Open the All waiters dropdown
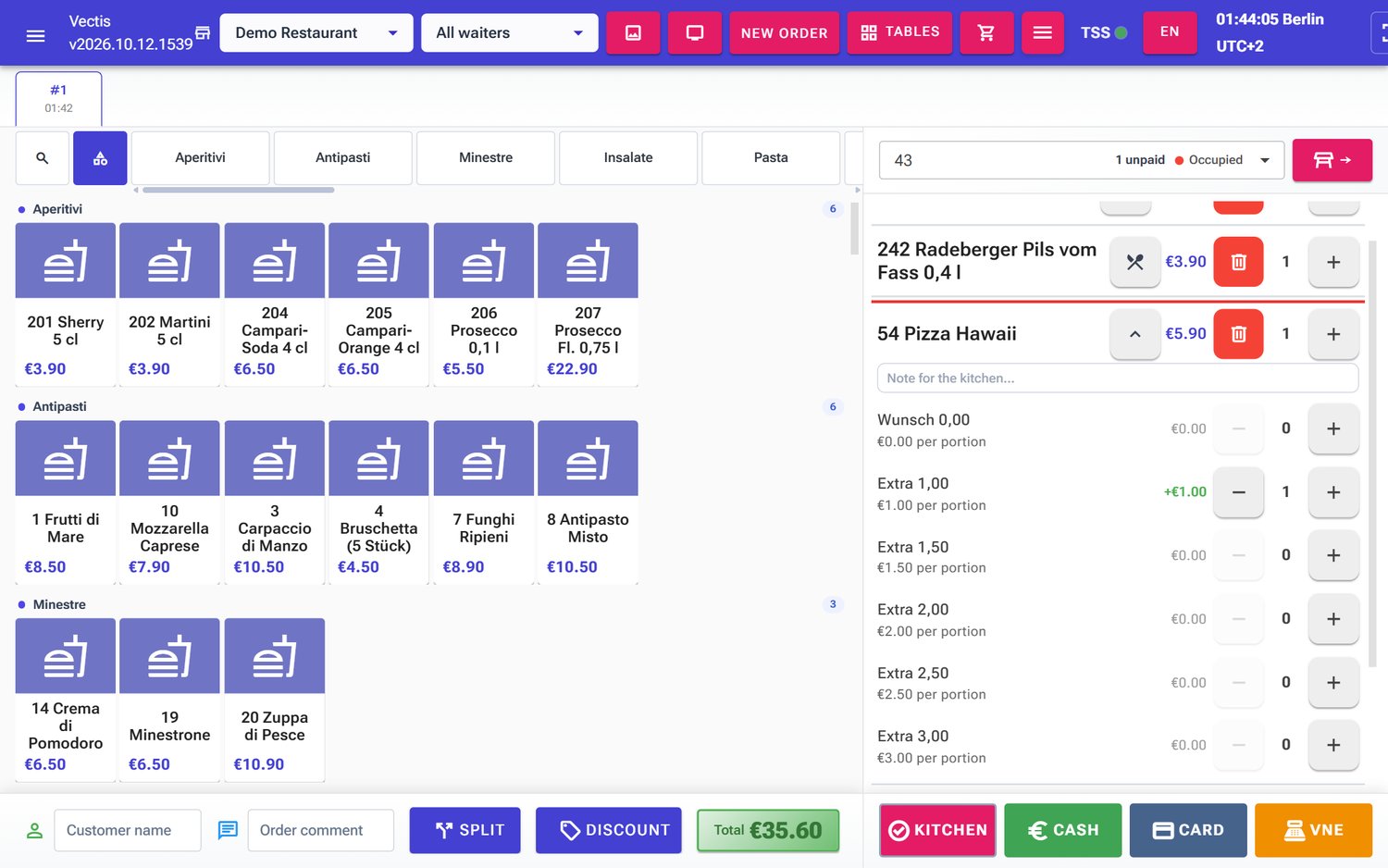 509,32
